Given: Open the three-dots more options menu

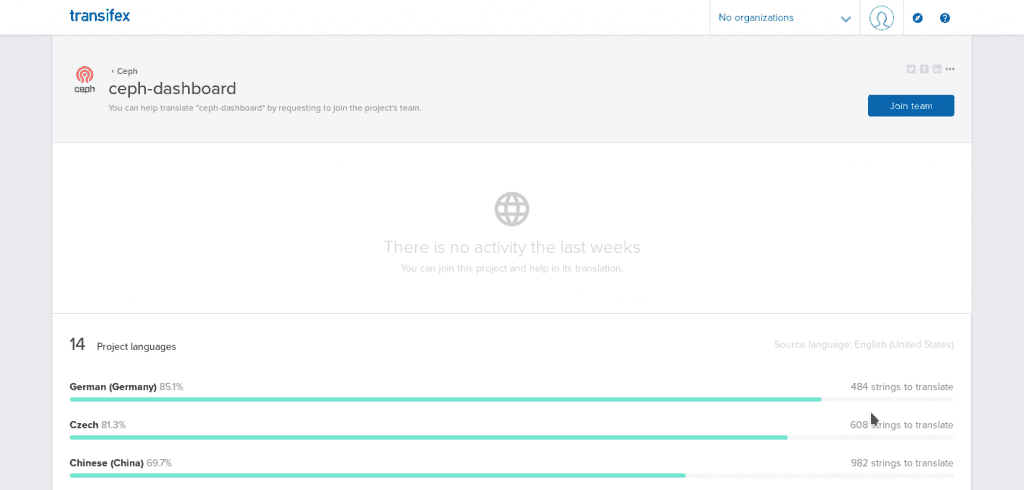Looking at the screenshot, I should coord(950,69).
